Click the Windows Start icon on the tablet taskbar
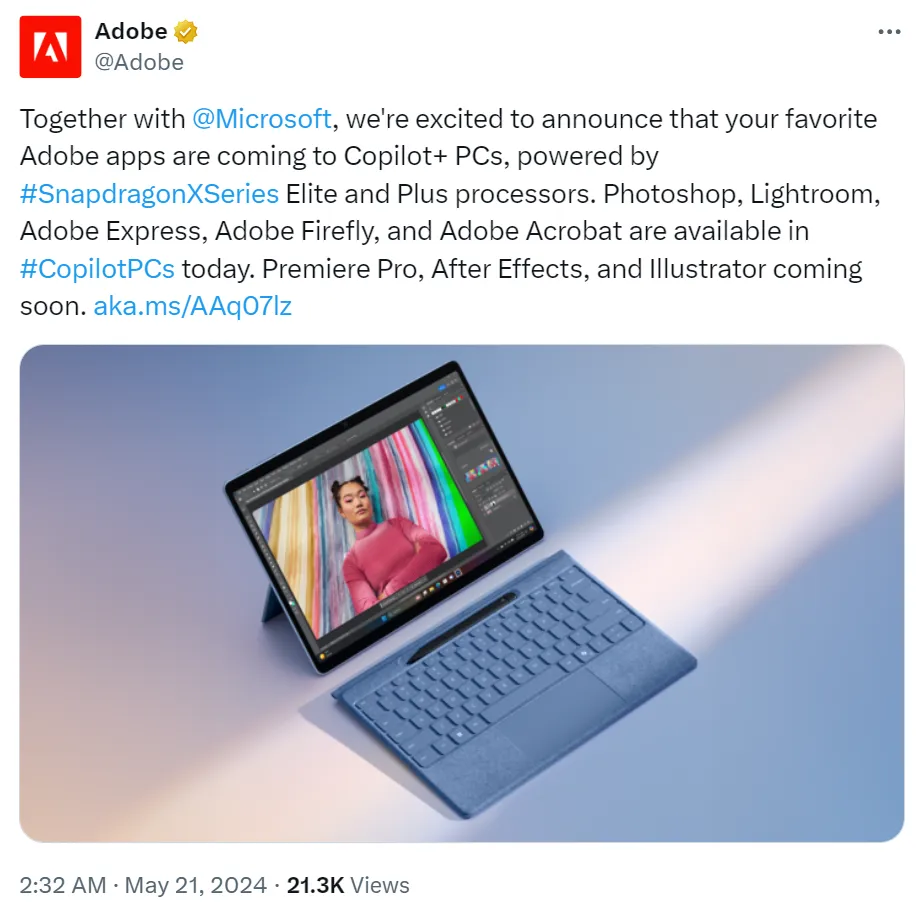The height and width of the screenshot is (907, 916). [x=384, y=619]
